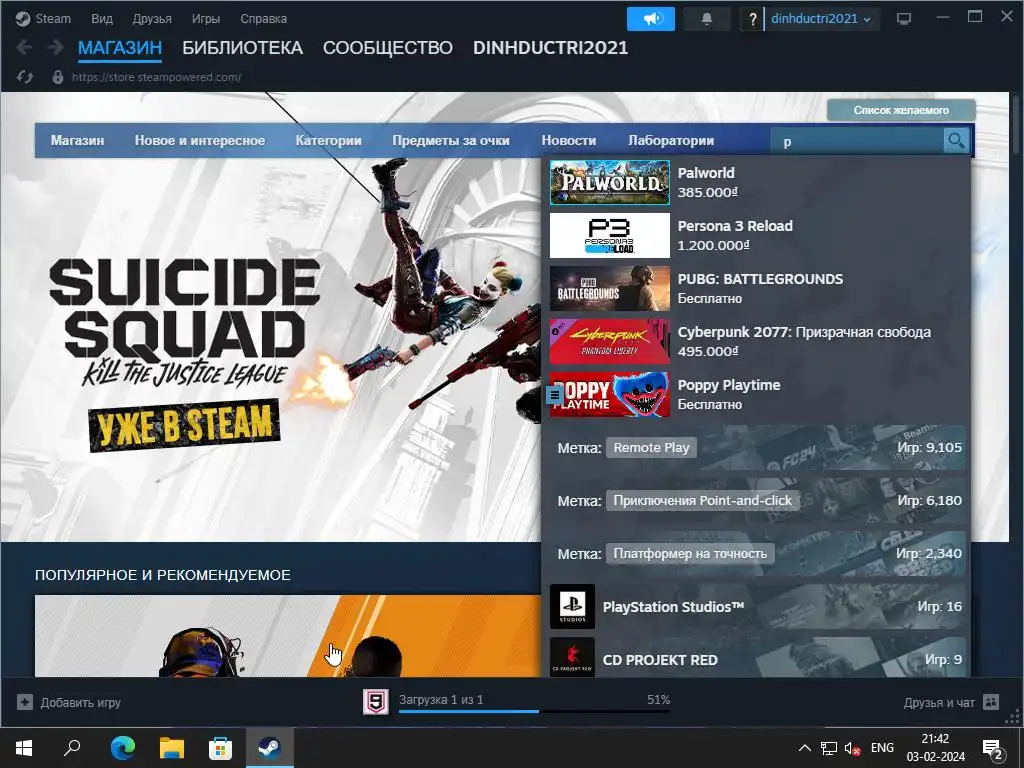Open the Лаборатории link

pos(671,140)
